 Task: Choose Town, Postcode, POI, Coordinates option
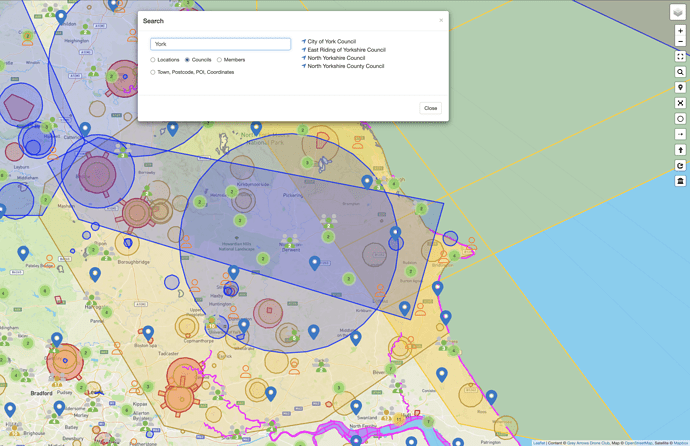click(x=153, y=72)
